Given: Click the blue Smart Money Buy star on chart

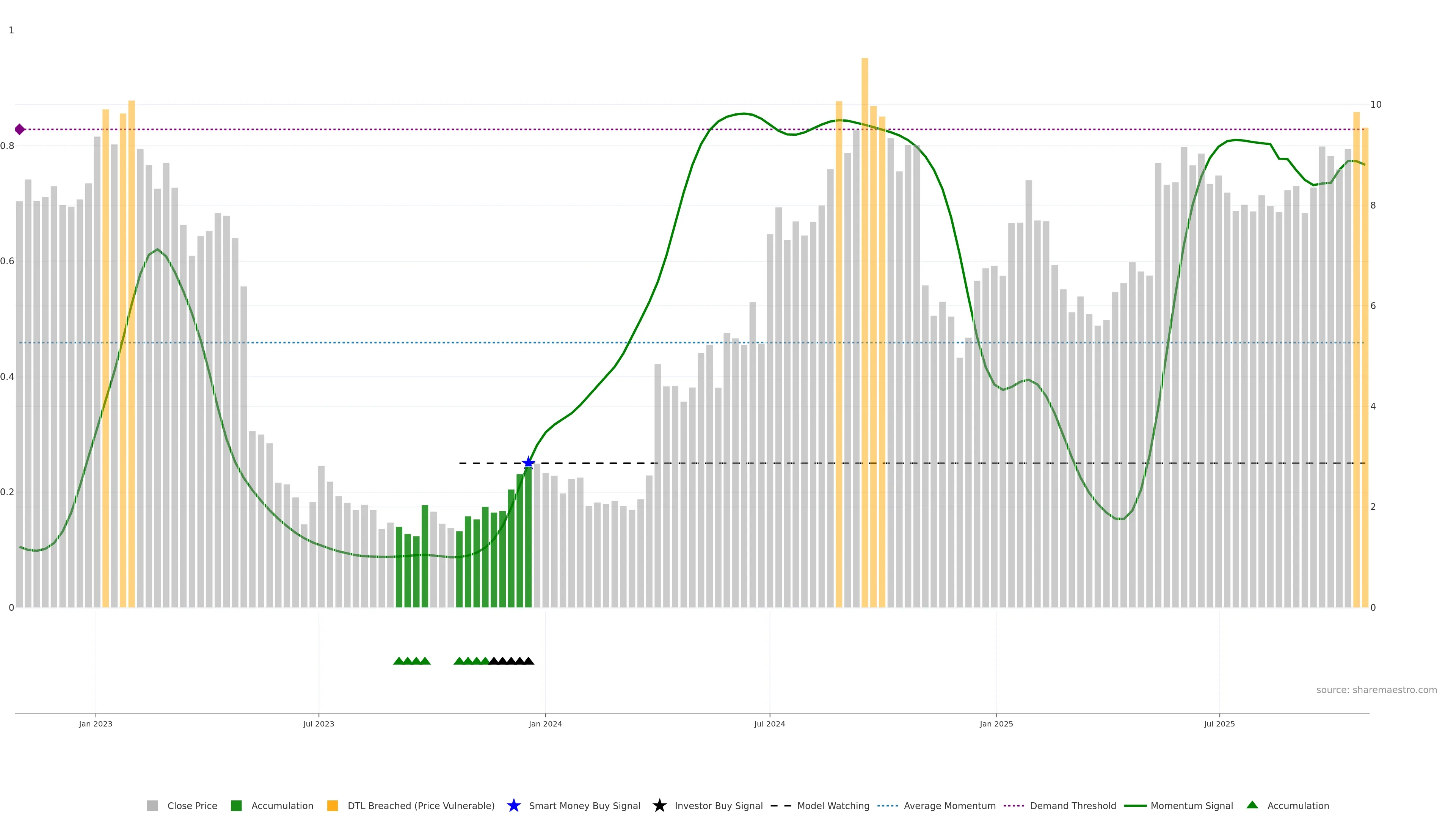Looking at the screenshot, I should [x=528, y=462].
